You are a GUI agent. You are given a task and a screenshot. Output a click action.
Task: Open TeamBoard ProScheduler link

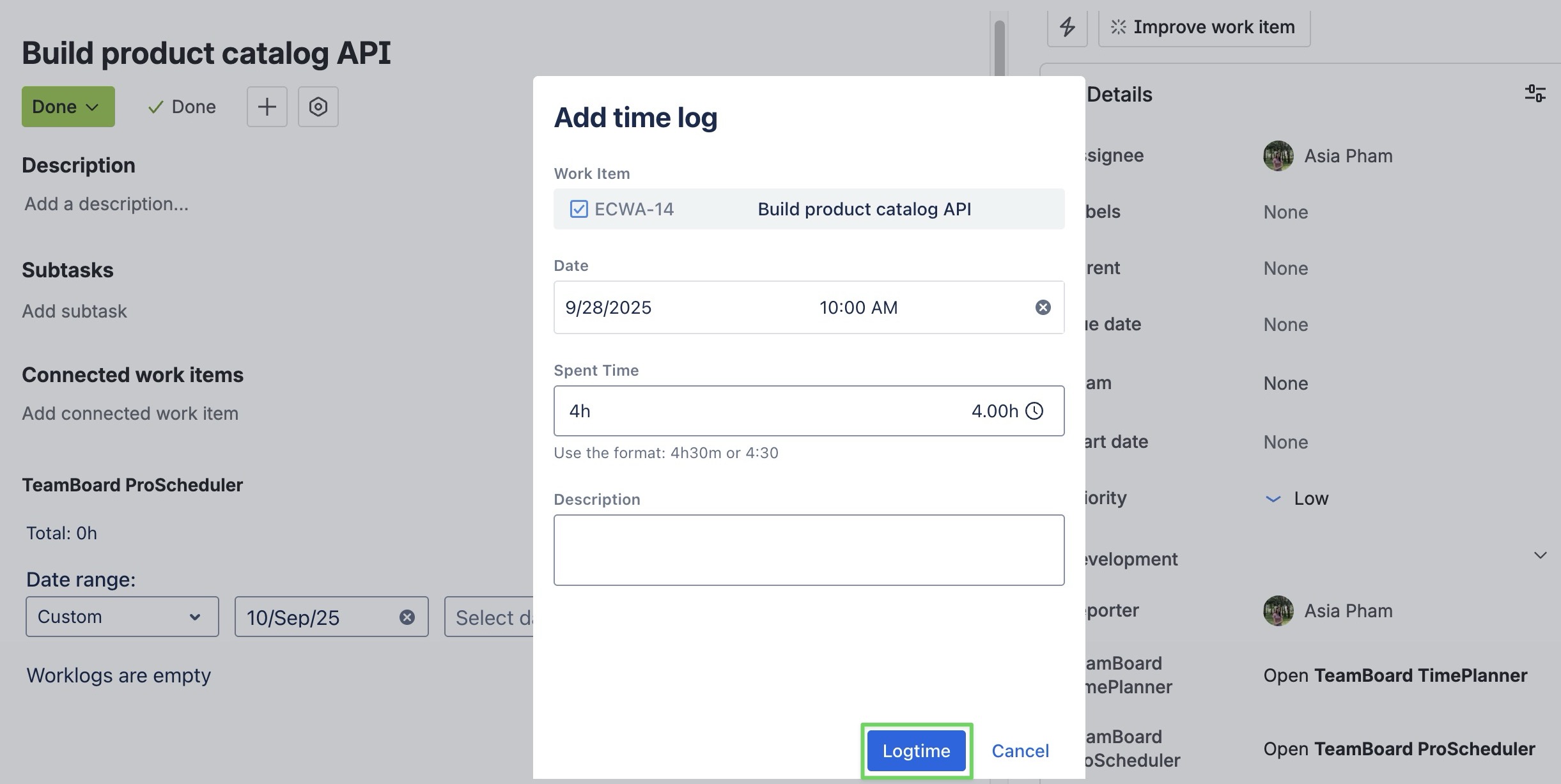(x=1399, y=749)
